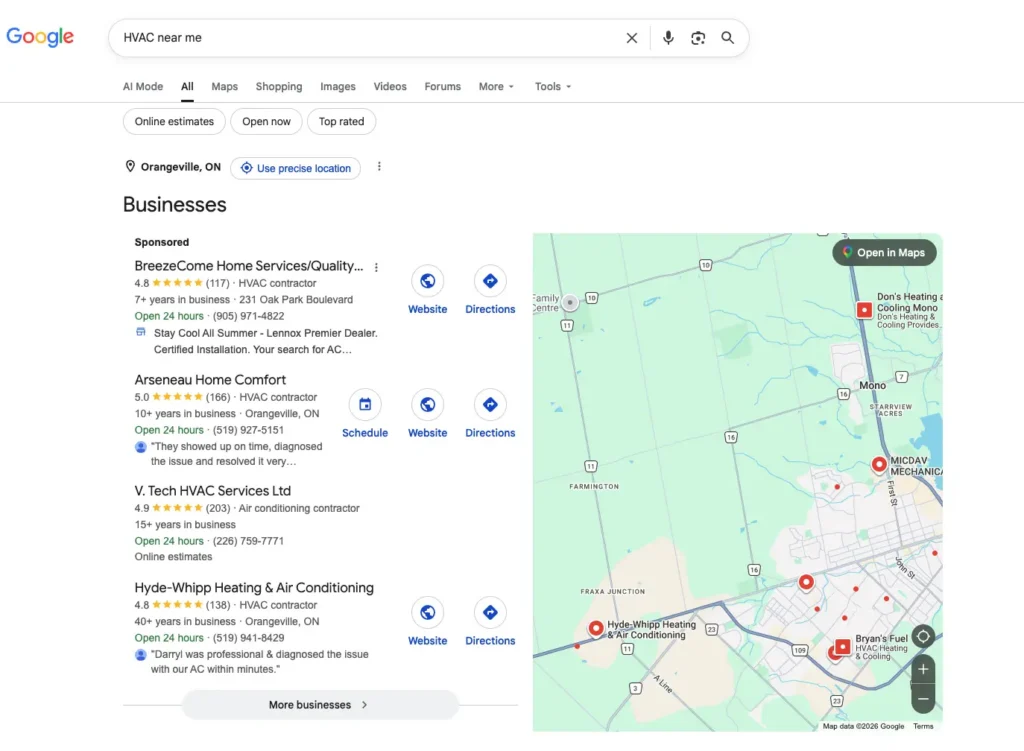The image size is (1024, 751).
Task: Click Use precise location button
Action: point(295,168)
